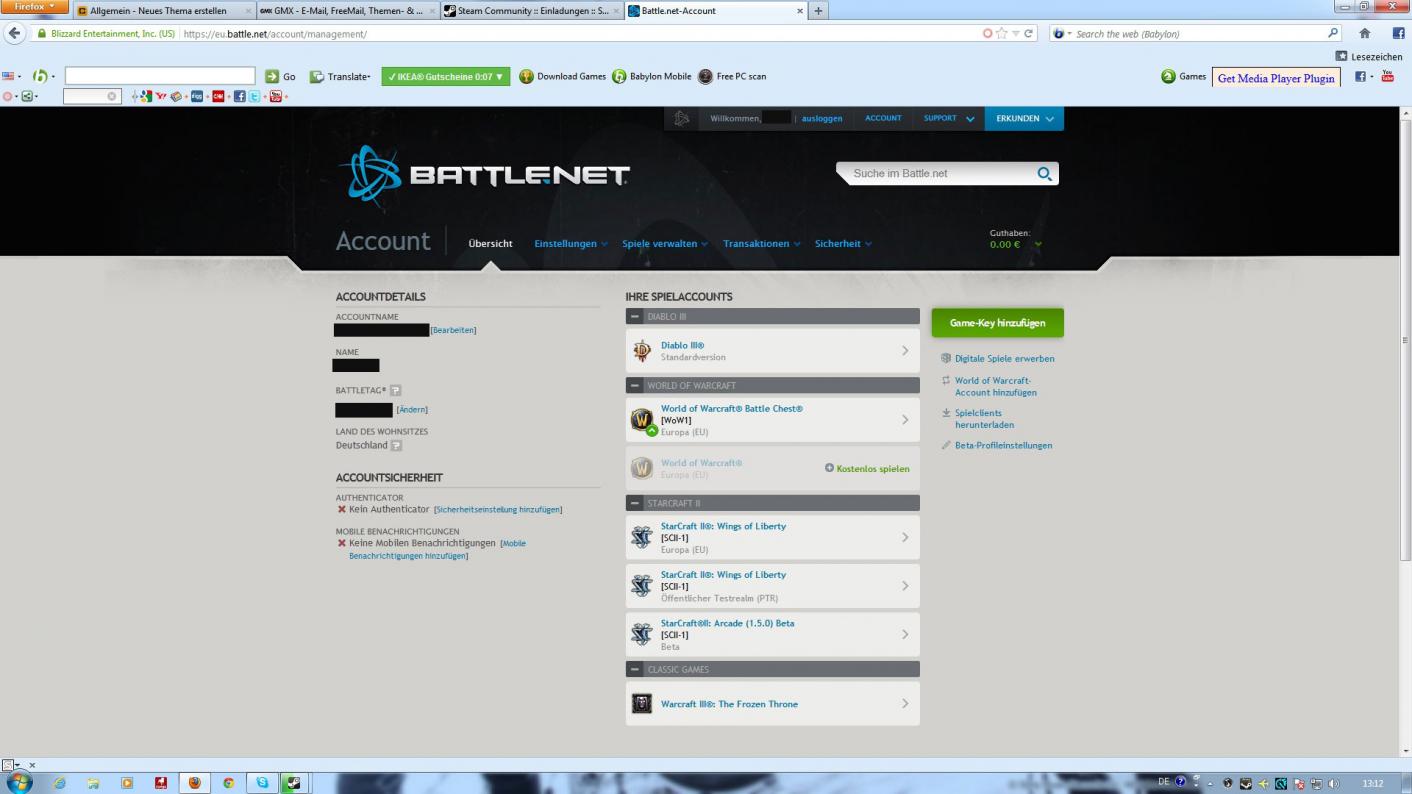Click the ausloggen link

point(822,119)
